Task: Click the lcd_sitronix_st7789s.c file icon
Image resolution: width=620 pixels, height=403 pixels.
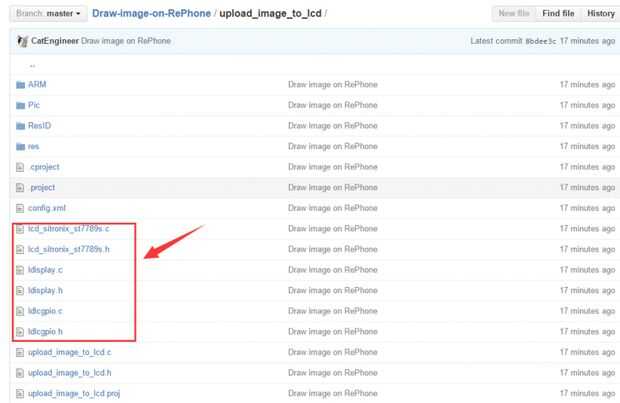Action: pyautogui.click(x=20, y=229)
